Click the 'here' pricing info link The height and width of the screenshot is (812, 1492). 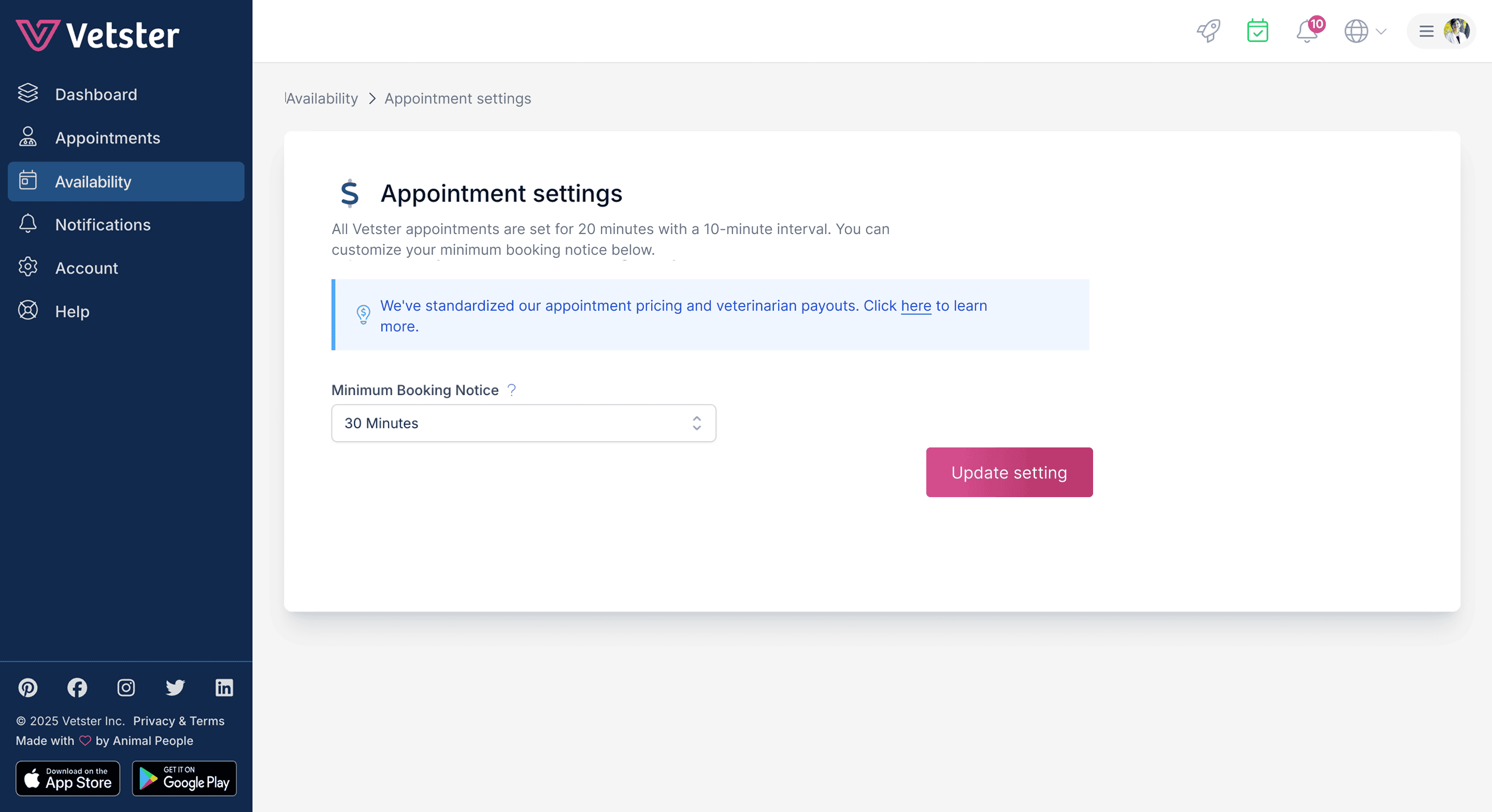(916, 306)
